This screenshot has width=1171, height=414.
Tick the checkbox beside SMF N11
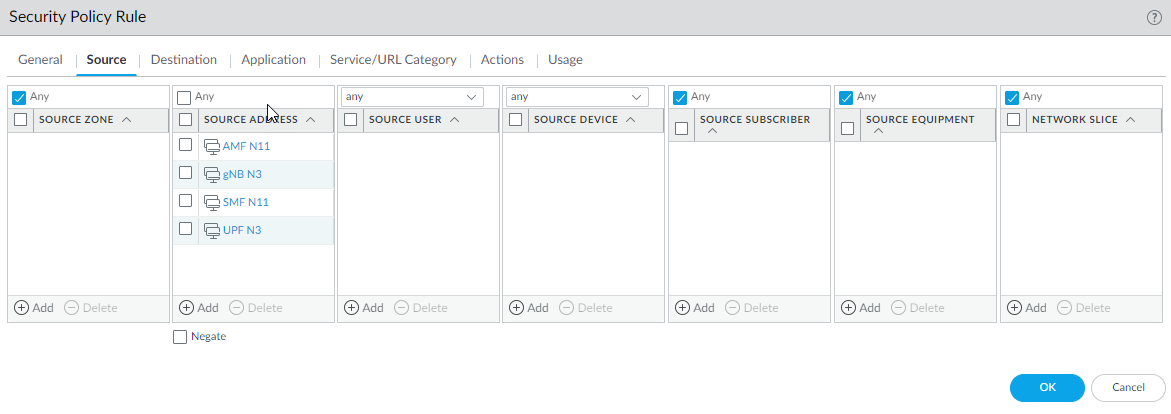coord(185,201)
